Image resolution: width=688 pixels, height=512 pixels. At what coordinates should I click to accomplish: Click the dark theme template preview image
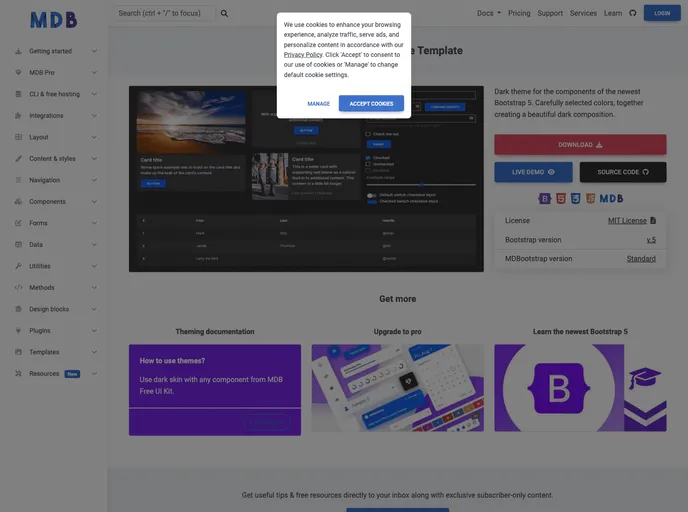pyautogui.click(x=306, y=179)
